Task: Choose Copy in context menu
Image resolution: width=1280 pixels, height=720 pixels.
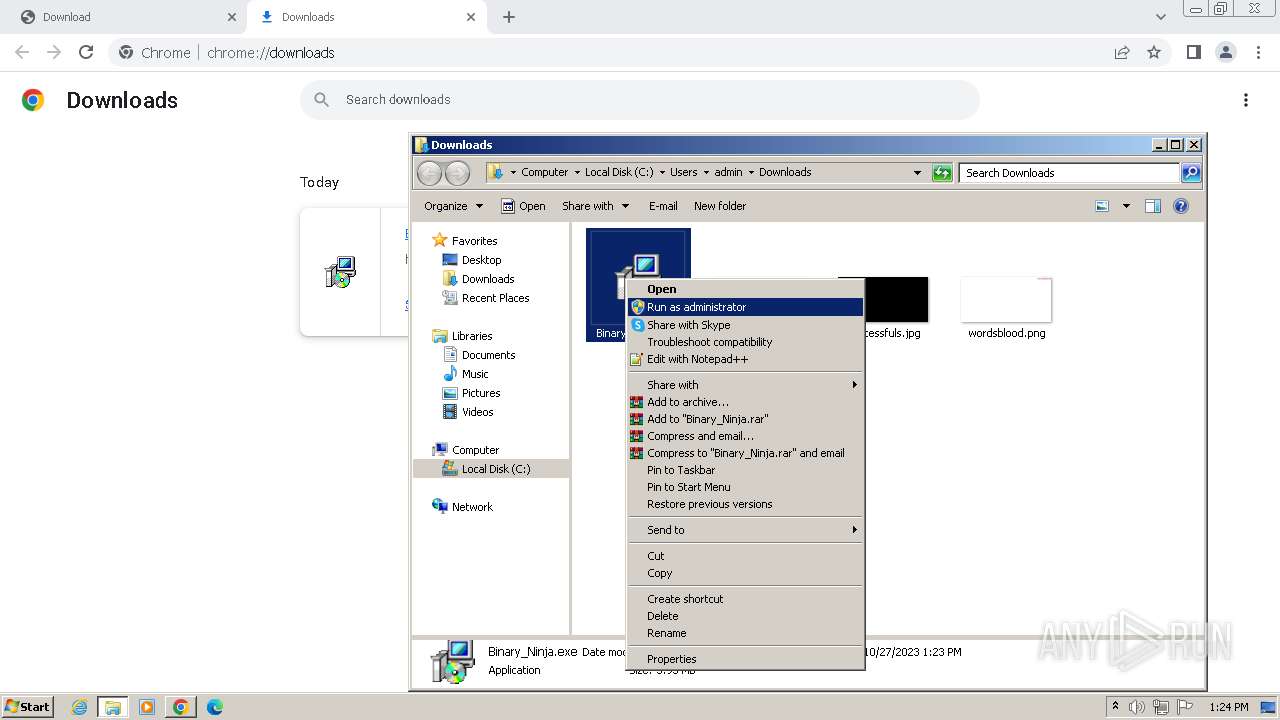Action: (x=745, y=573)
